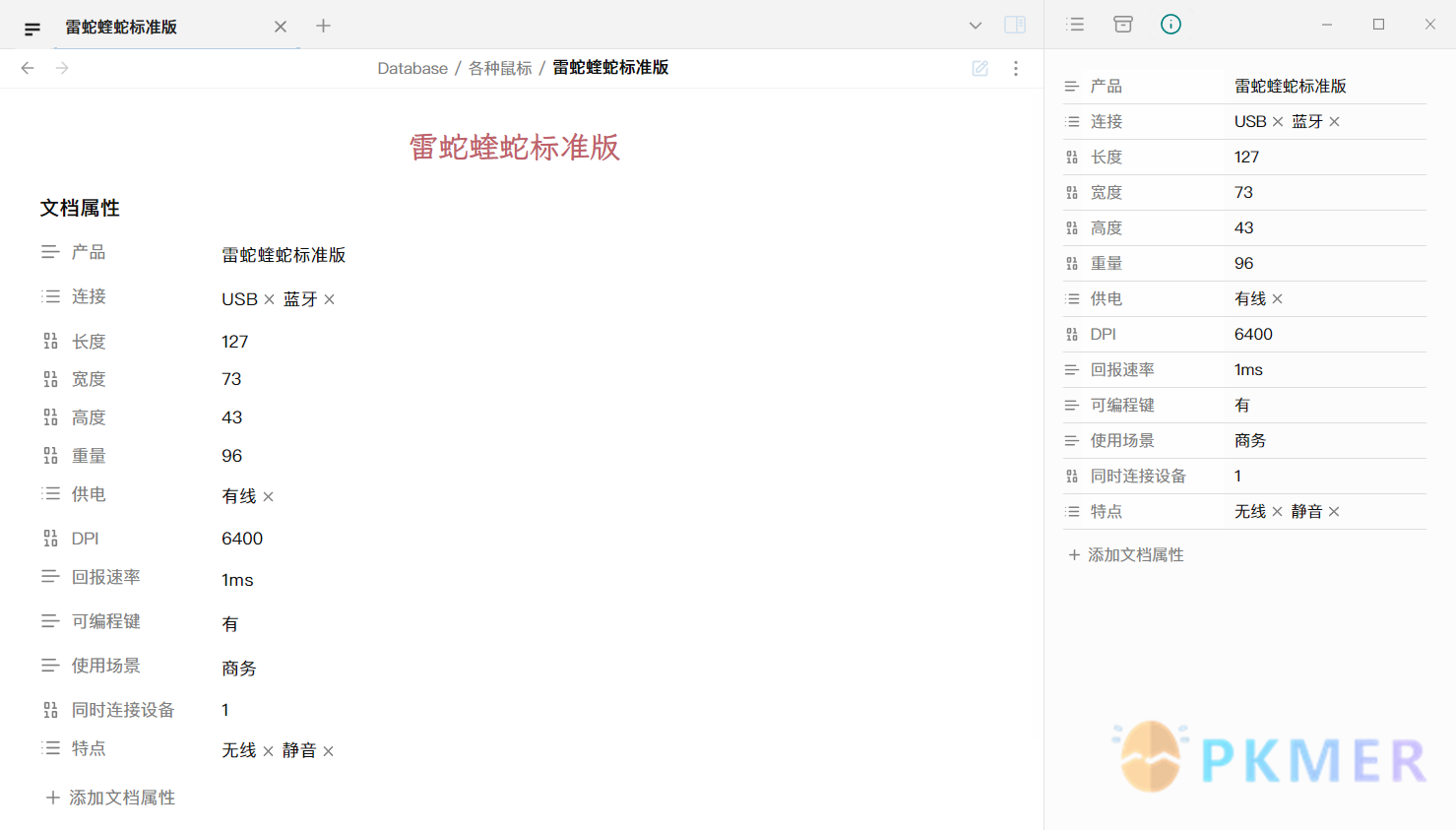The width and height of the screenshot is (1456, 830).
Task: Remove the 无线 tag in the note
Action: pyautogui.click(x=268, y=751)
